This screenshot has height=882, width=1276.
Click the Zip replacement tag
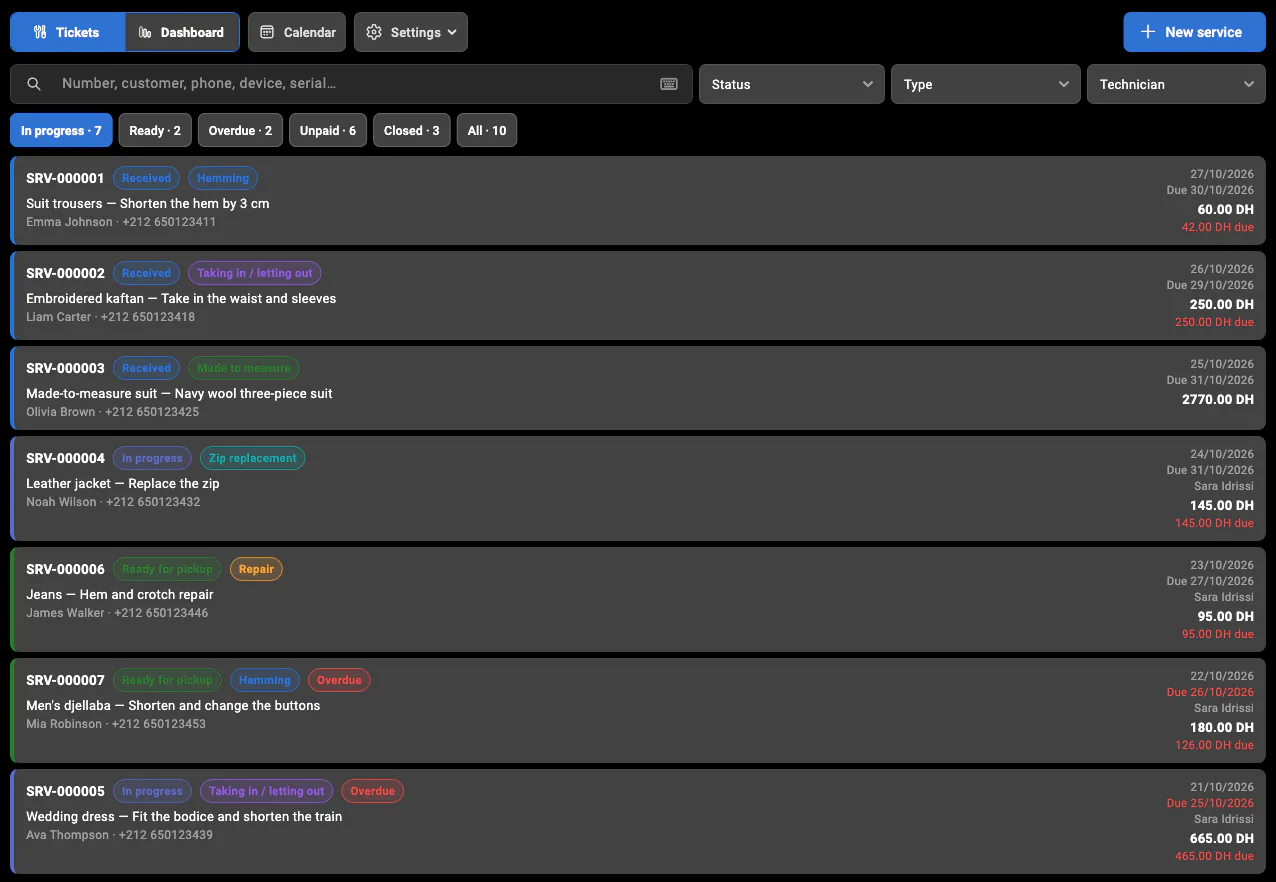point(253,458)
